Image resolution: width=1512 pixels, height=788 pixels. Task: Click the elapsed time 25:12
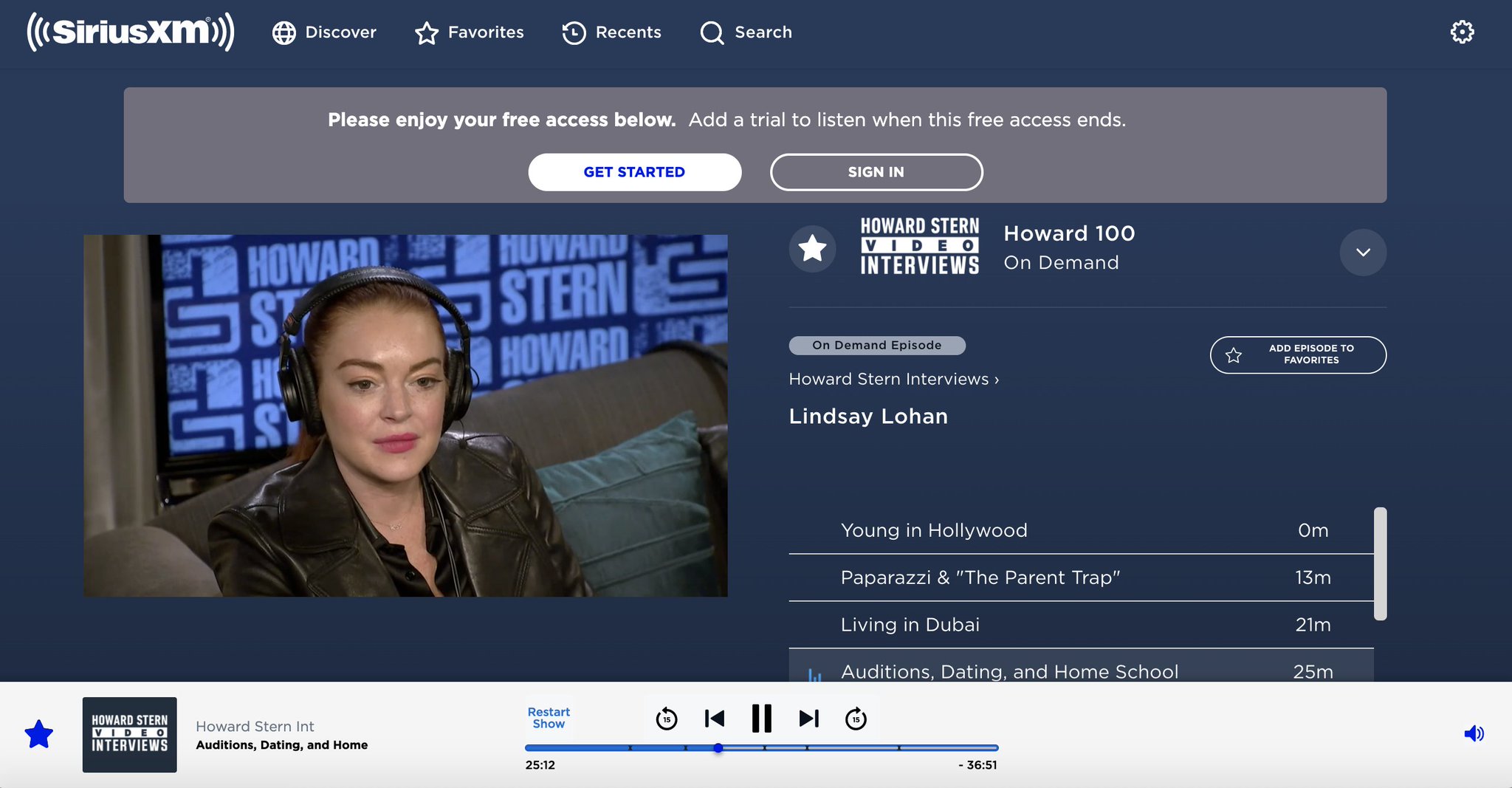[x=540, y=765]
